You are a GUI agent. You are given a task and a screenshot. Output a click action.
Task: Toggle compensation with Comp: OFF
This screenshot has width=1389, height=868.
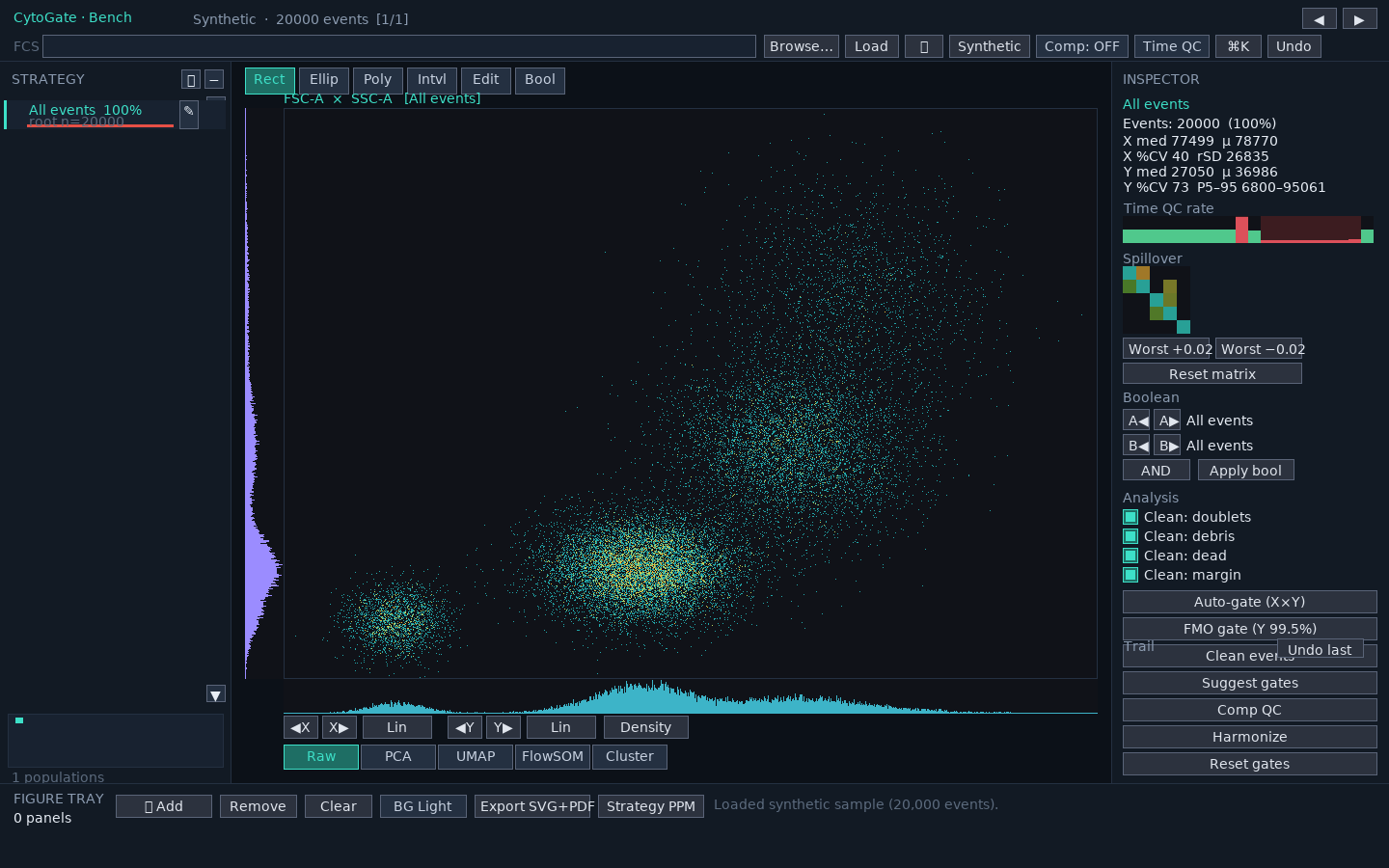pos(1082,46)
